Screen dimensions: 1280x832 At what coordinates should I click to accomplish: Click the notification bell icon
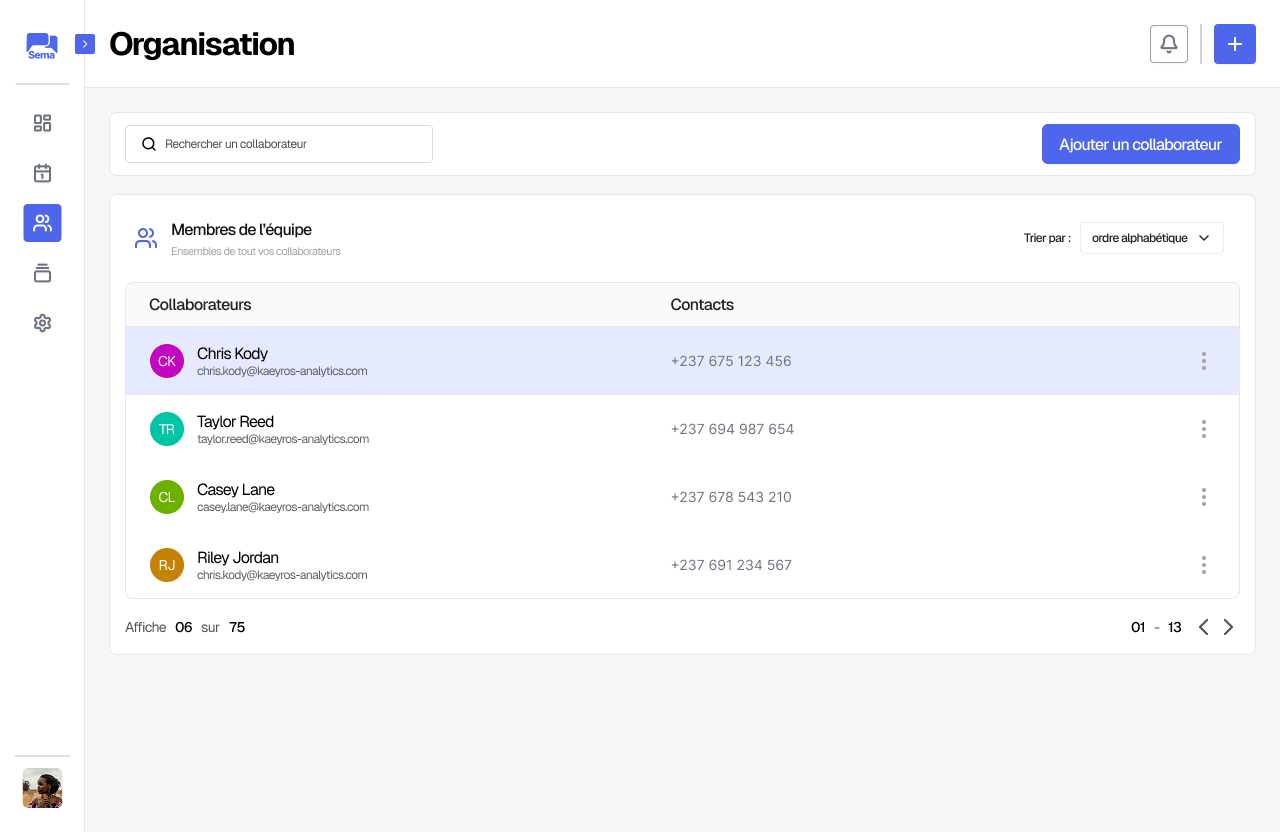coord(1168,44)
